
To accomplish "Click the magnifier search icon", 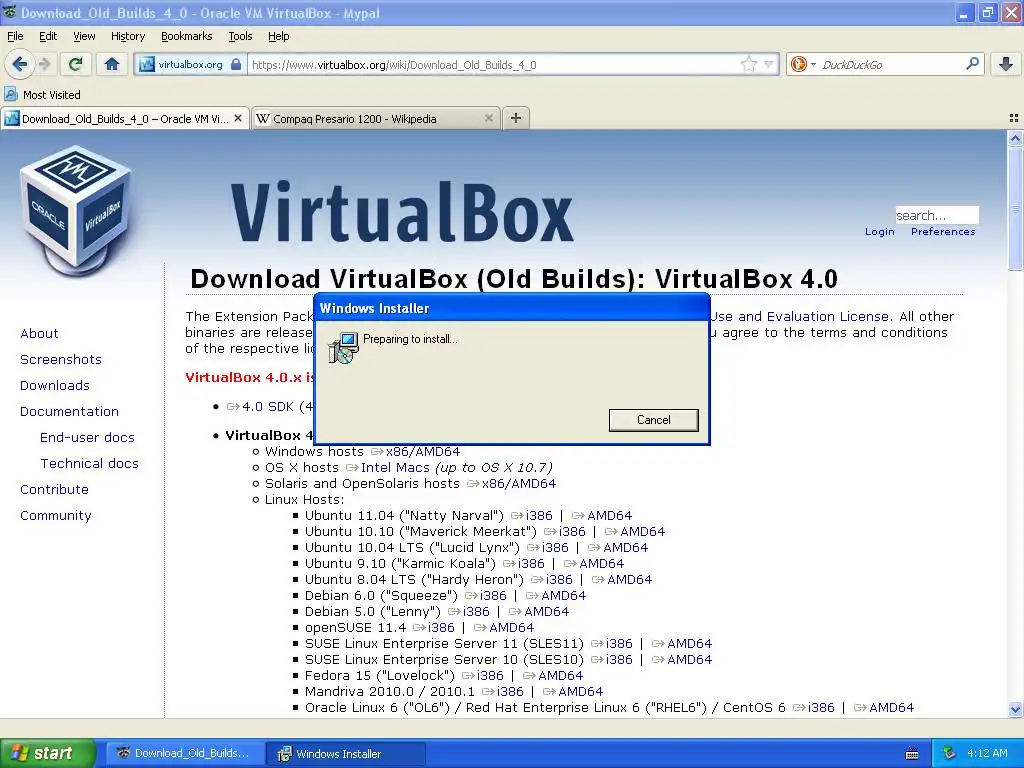I will tap(972, 63).
